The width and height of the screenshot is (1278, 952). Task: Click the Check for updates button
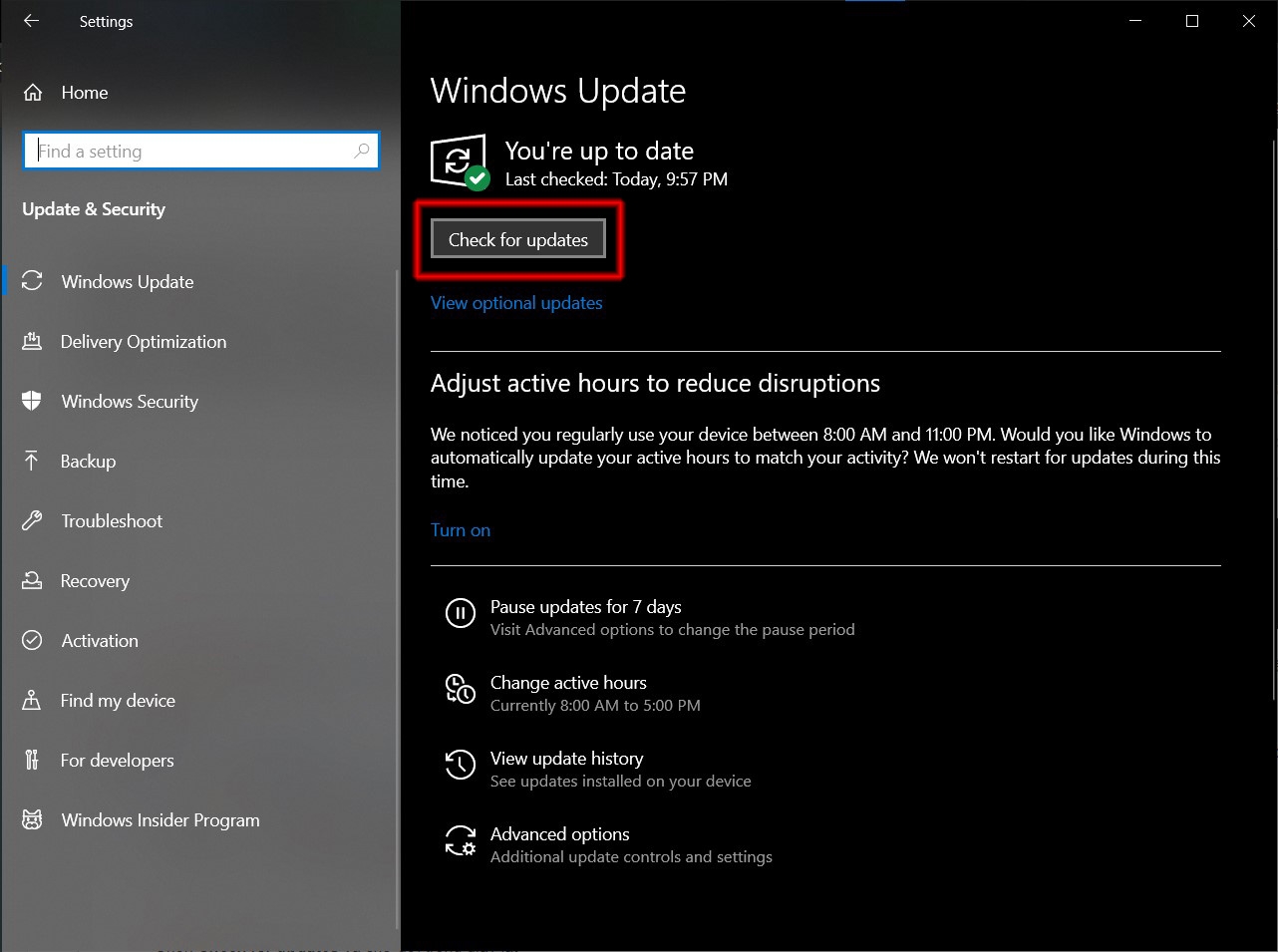[518, 239]
